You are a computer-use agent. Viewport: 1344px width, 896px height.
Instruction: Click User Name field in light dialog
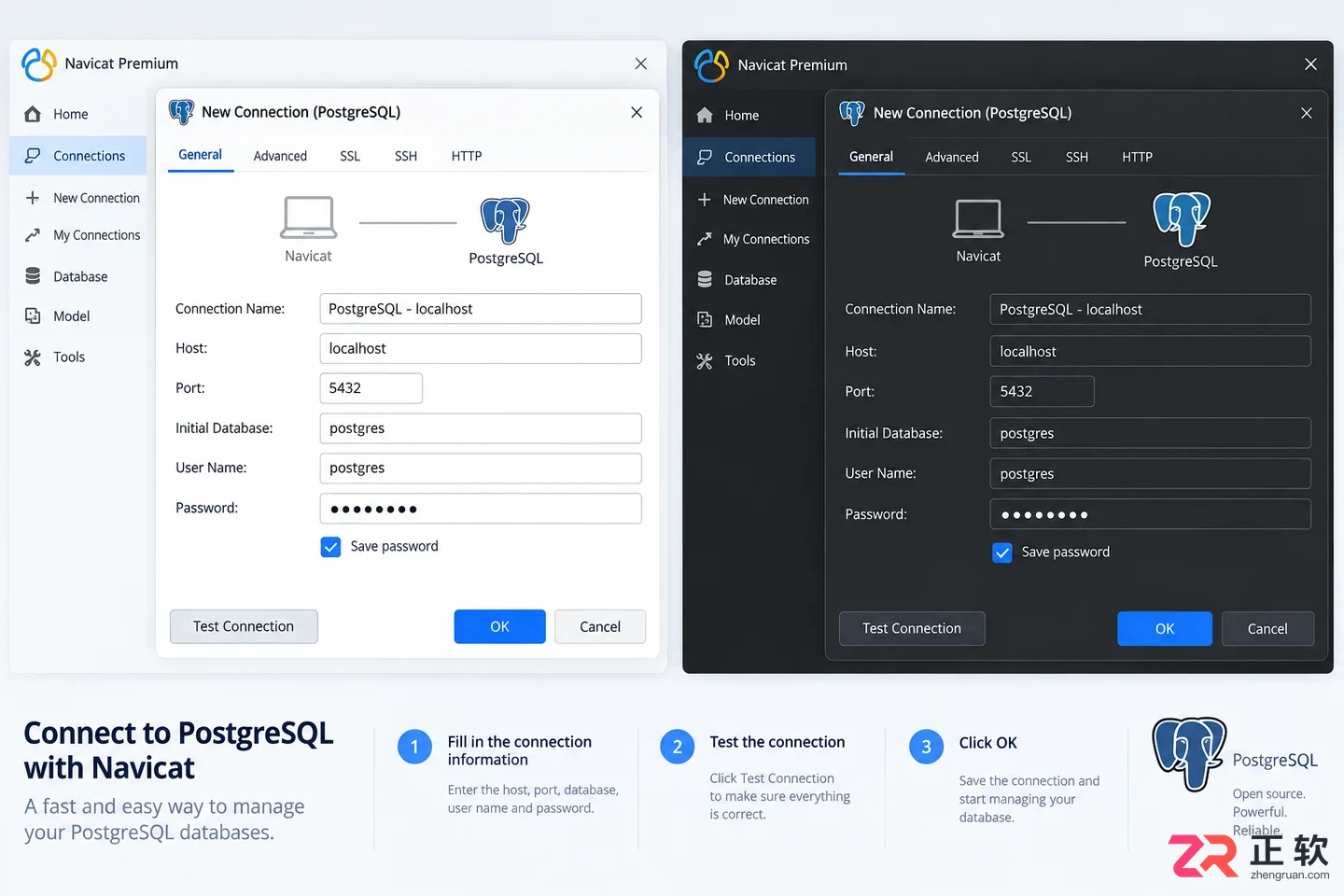481,468
